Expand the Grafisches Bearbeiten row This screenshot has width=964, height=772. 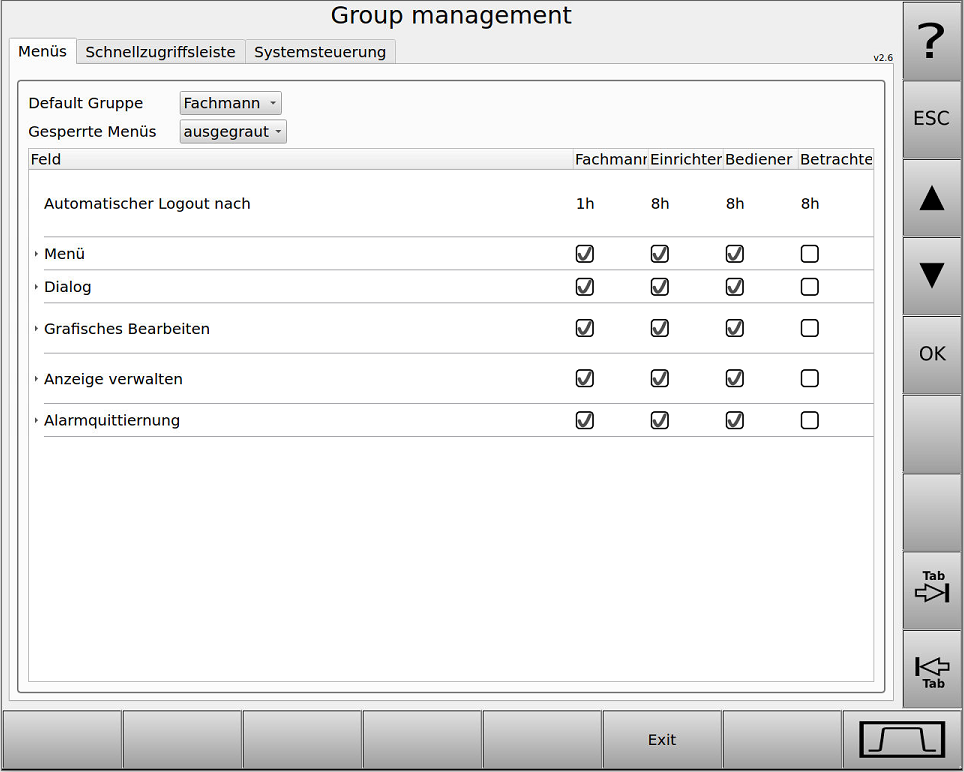coord(35,328)
